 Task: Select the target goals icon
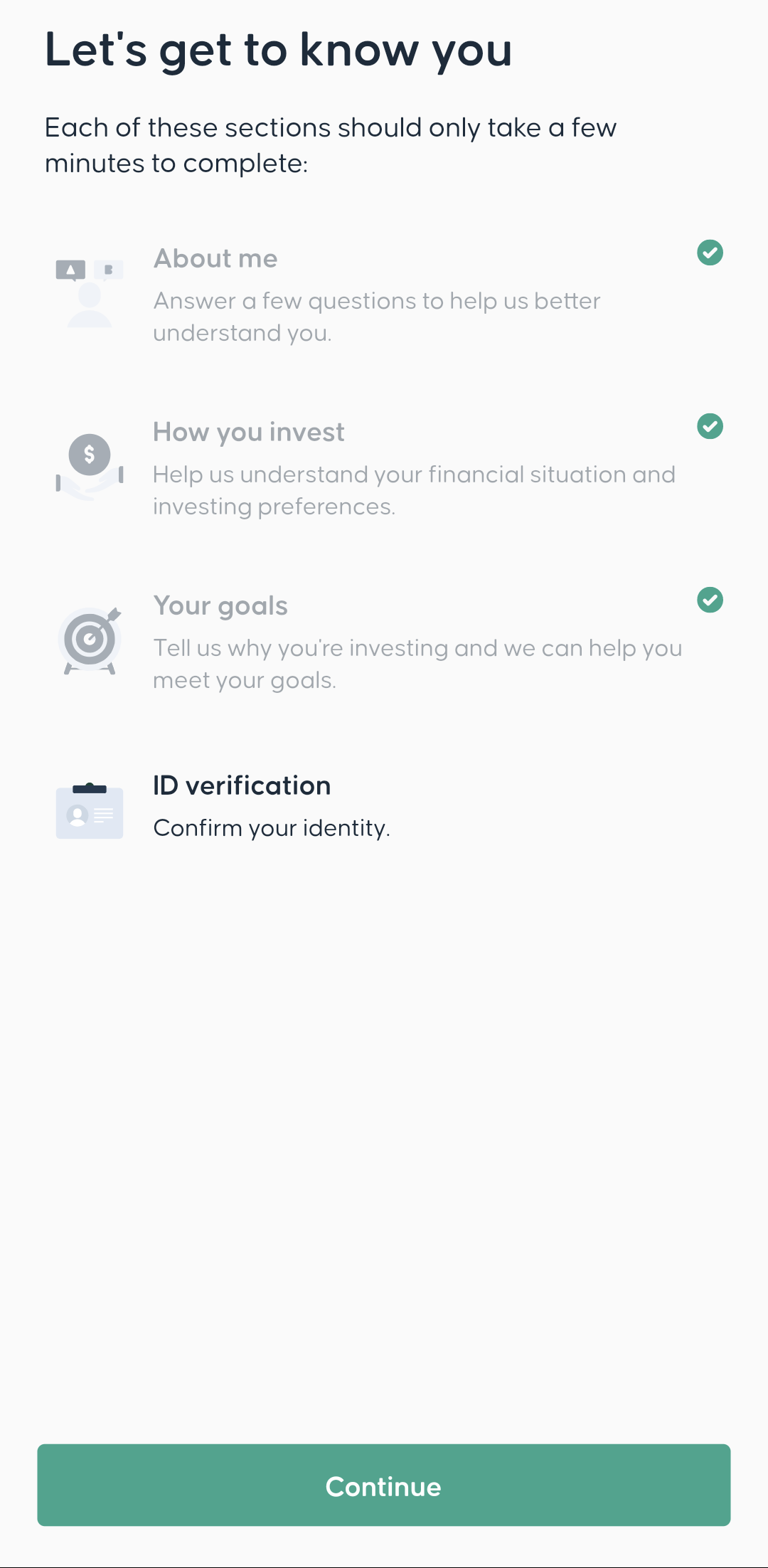pos(90,640)
